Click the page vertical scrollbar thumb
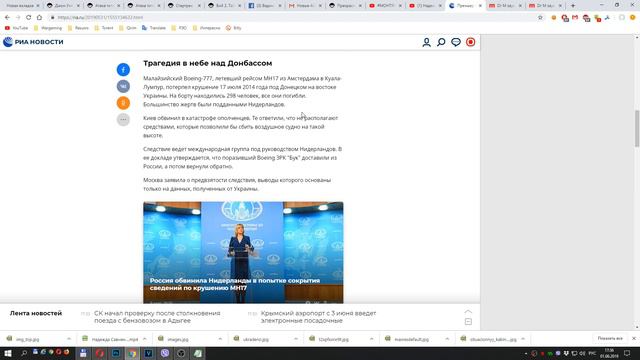The height and width of the screenshot is (360, 640). 637,128
